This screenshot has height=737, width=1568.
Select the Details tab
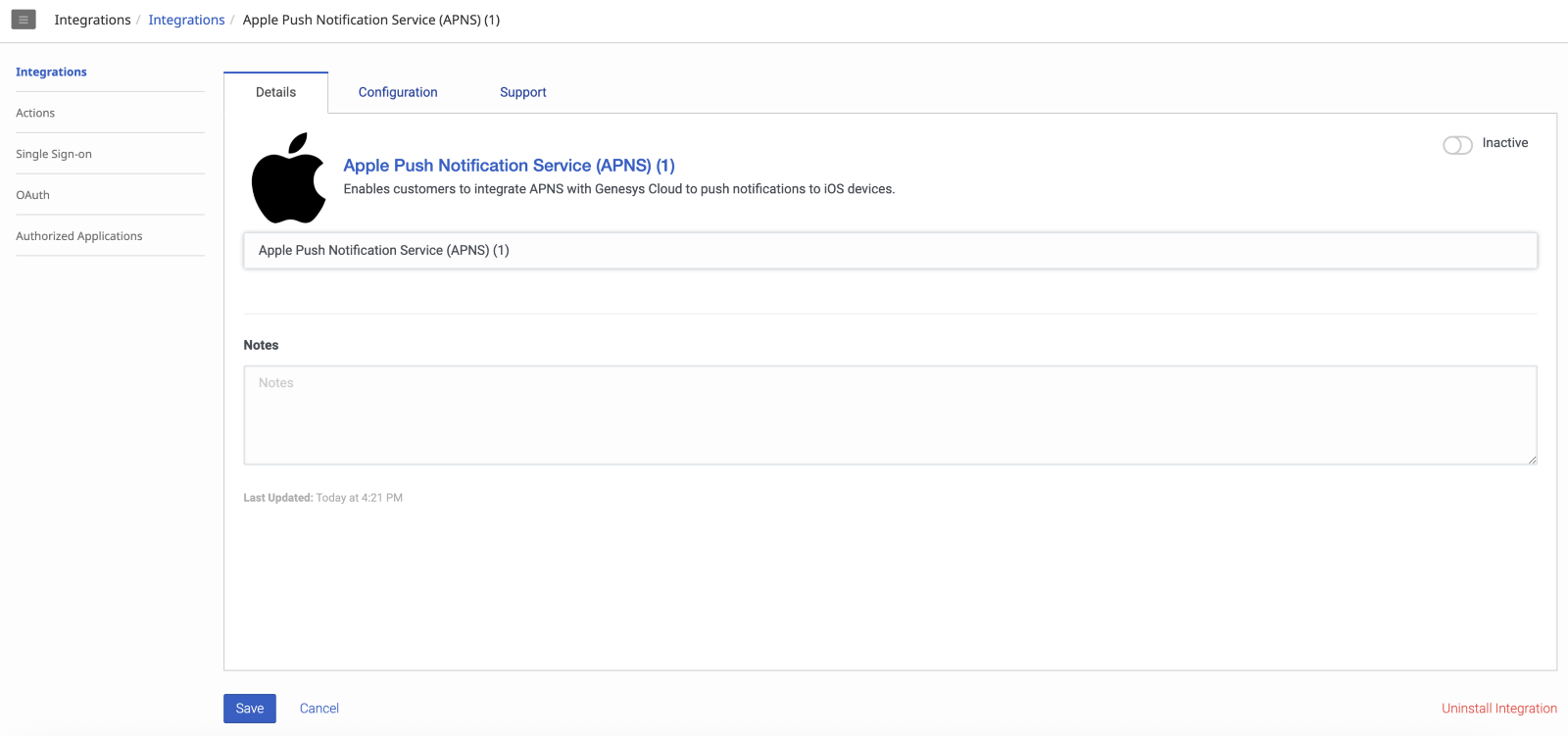click(x=275, y=92)
